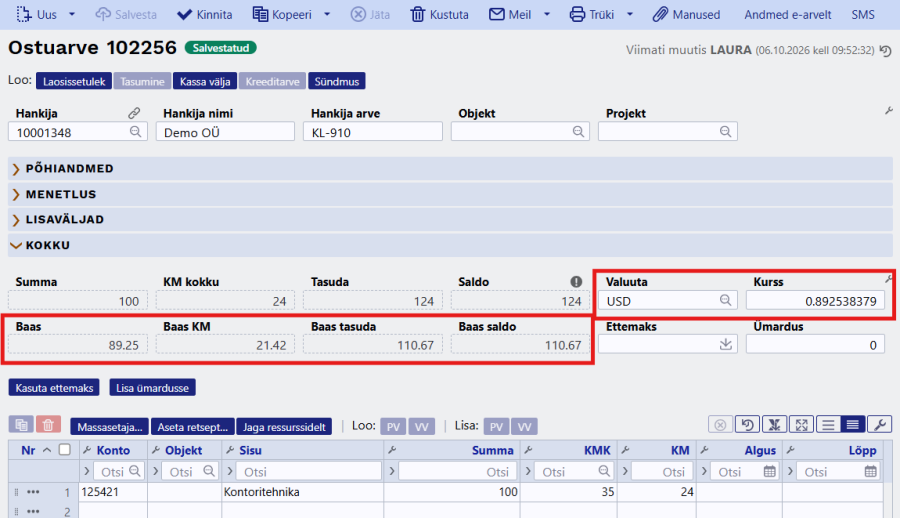This screenshot has height=518, width=900.
Task: Click the Aseta retsept... button
Action: tap(192, 427)
